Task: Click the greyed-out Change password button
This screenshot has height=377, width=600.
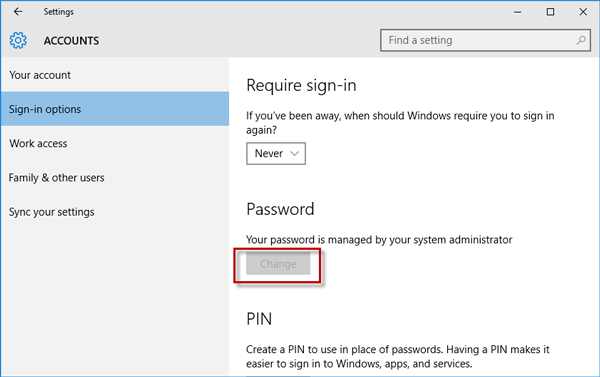Action: point(278,264)
